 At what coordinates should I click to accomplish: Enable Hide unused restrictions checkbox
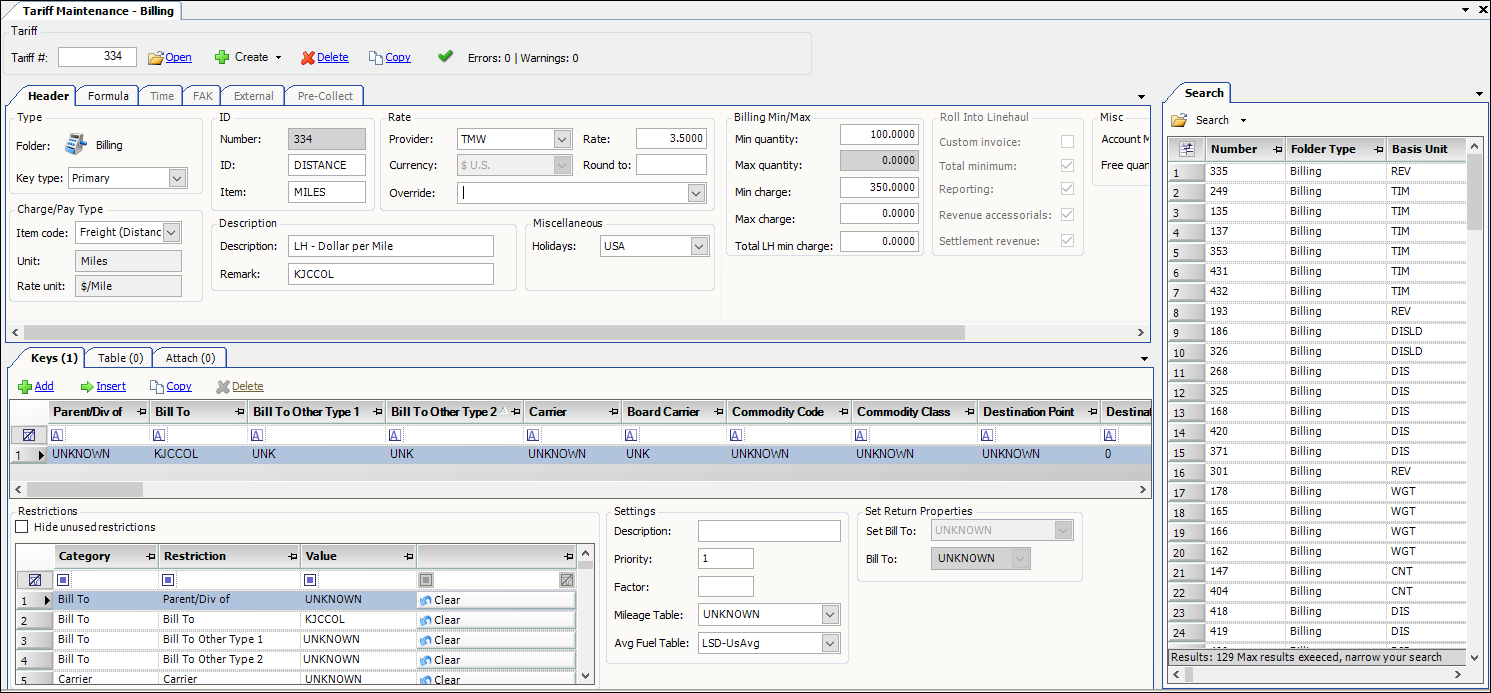tap(23, 527)
